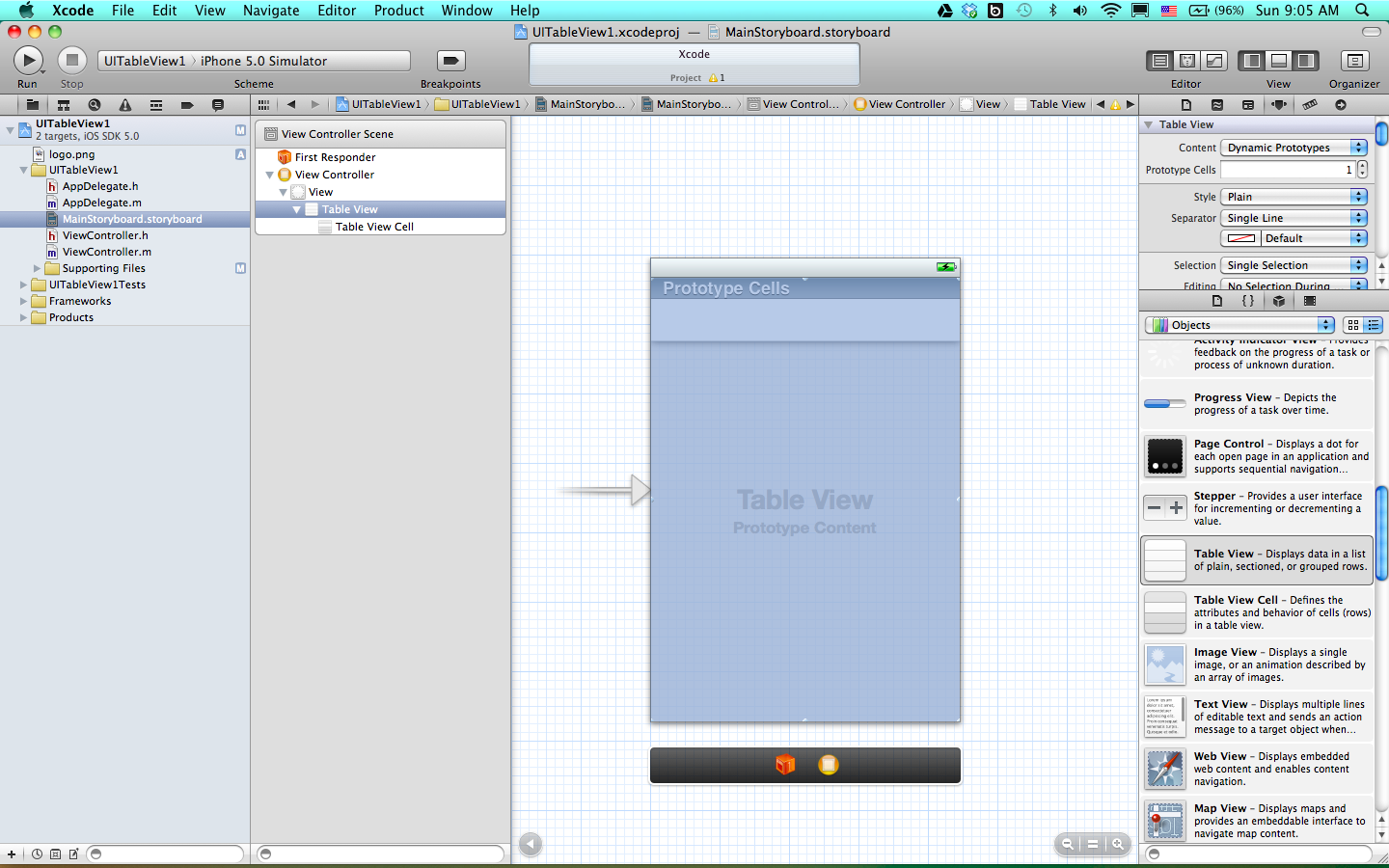
Task: Open the Editor menu
Action: 337,11
